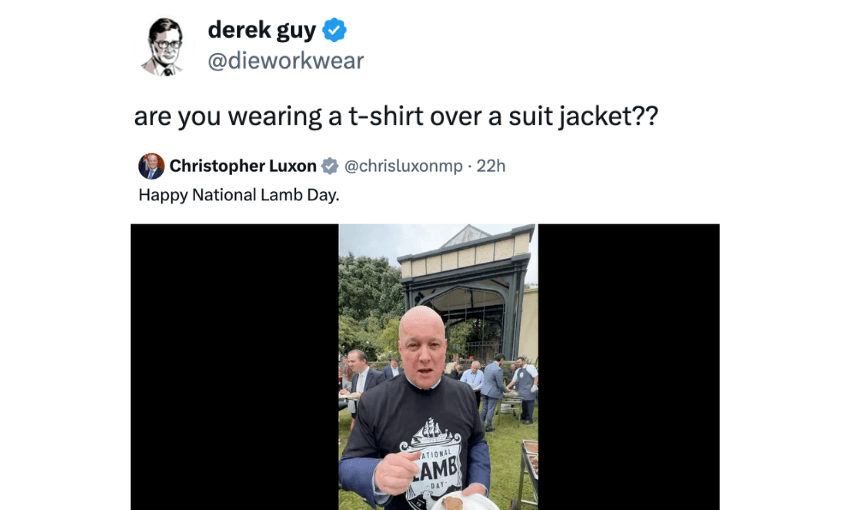850x510 pixels.
Task: Visit the @dieworkwear handle
Action: [x=286, y=61]
